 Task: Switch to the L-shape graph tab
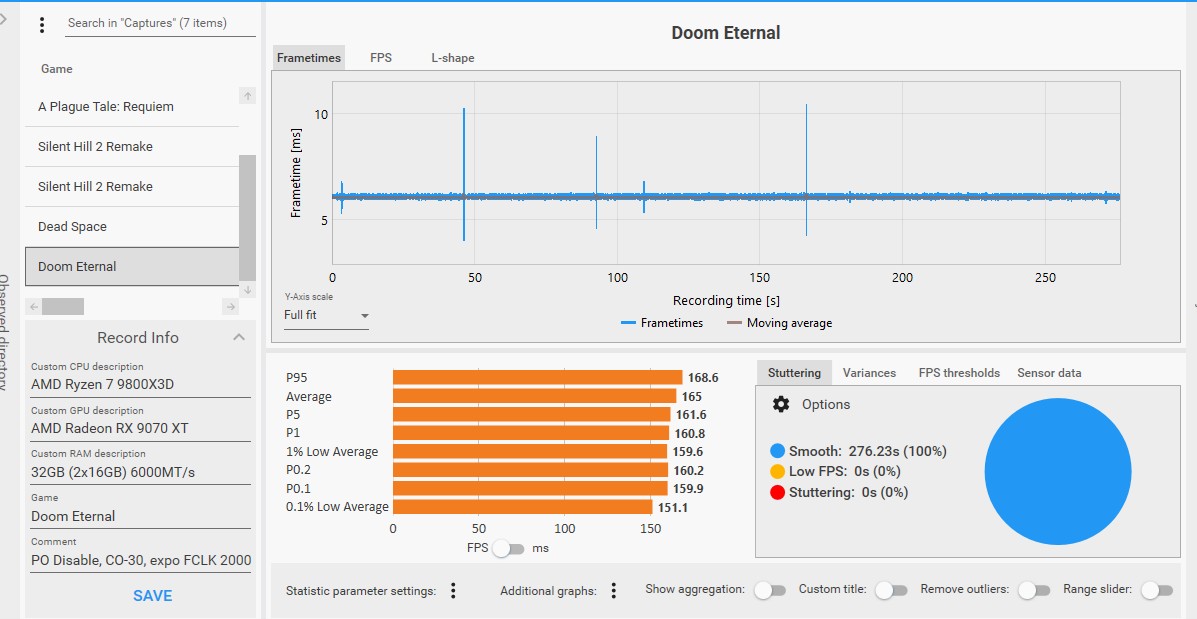click(453, 58)
